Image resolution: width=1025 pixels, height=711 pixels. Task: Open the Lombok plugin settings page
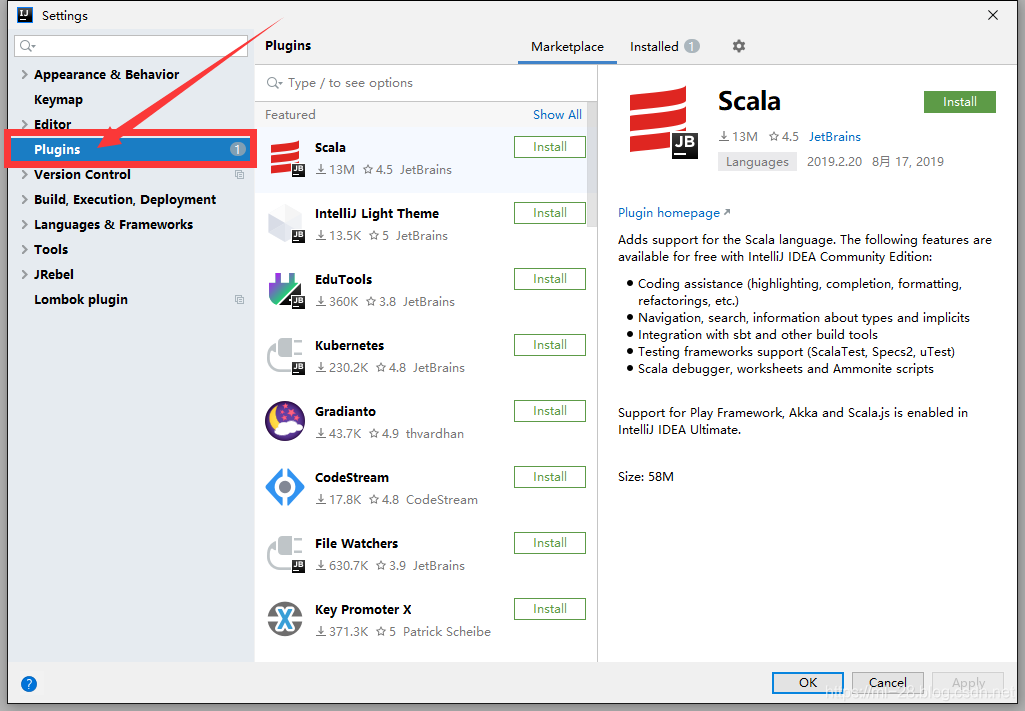(x=80, y=299)
